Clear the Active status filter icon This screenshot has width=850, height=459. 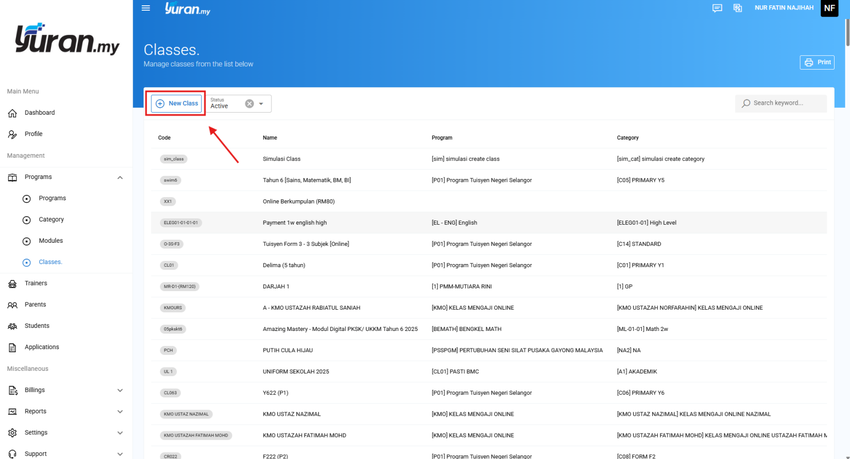tap(249, 104)
